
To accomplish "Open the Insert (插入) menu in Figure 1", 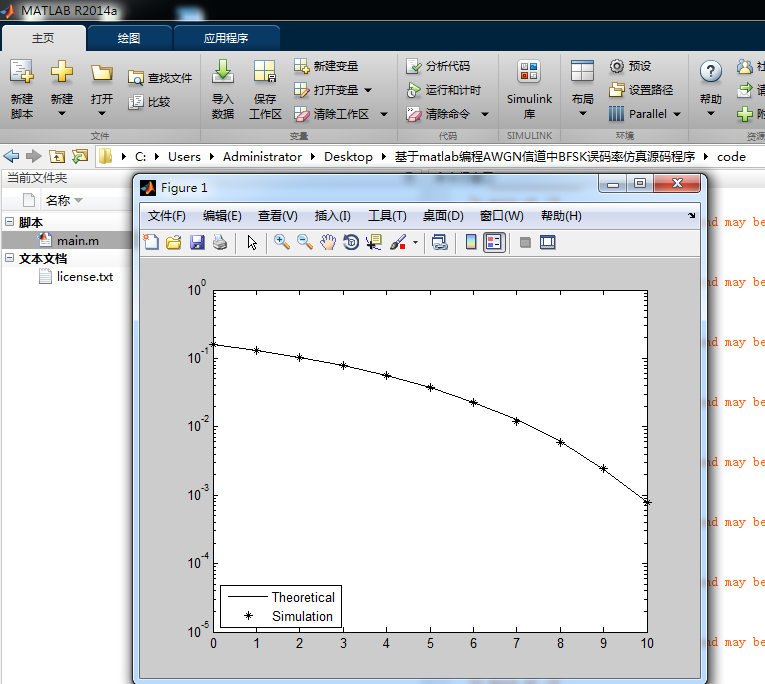I will point(333,216).
